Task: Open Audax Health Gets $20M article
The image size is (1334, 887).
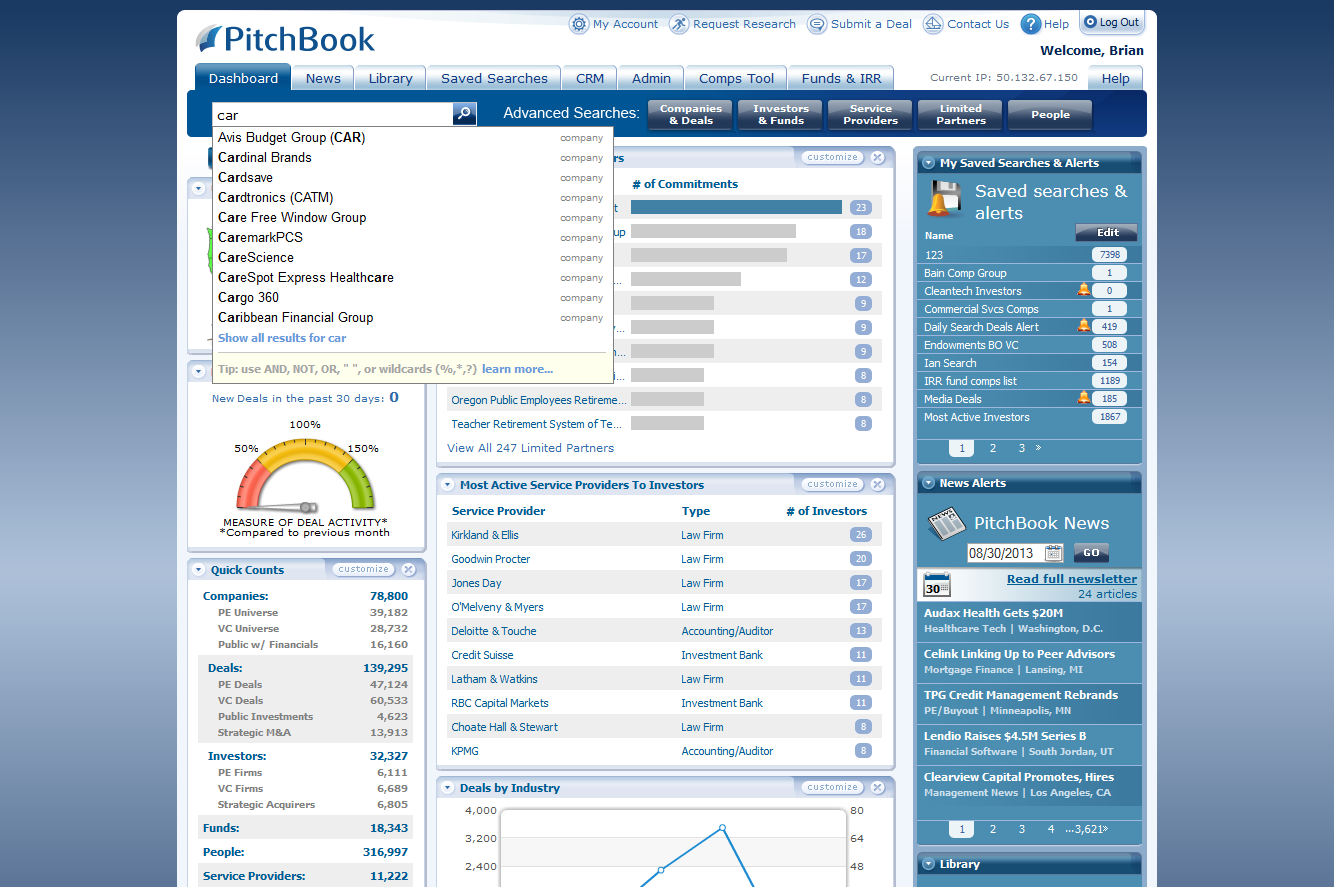Action: tap(993, 613)
